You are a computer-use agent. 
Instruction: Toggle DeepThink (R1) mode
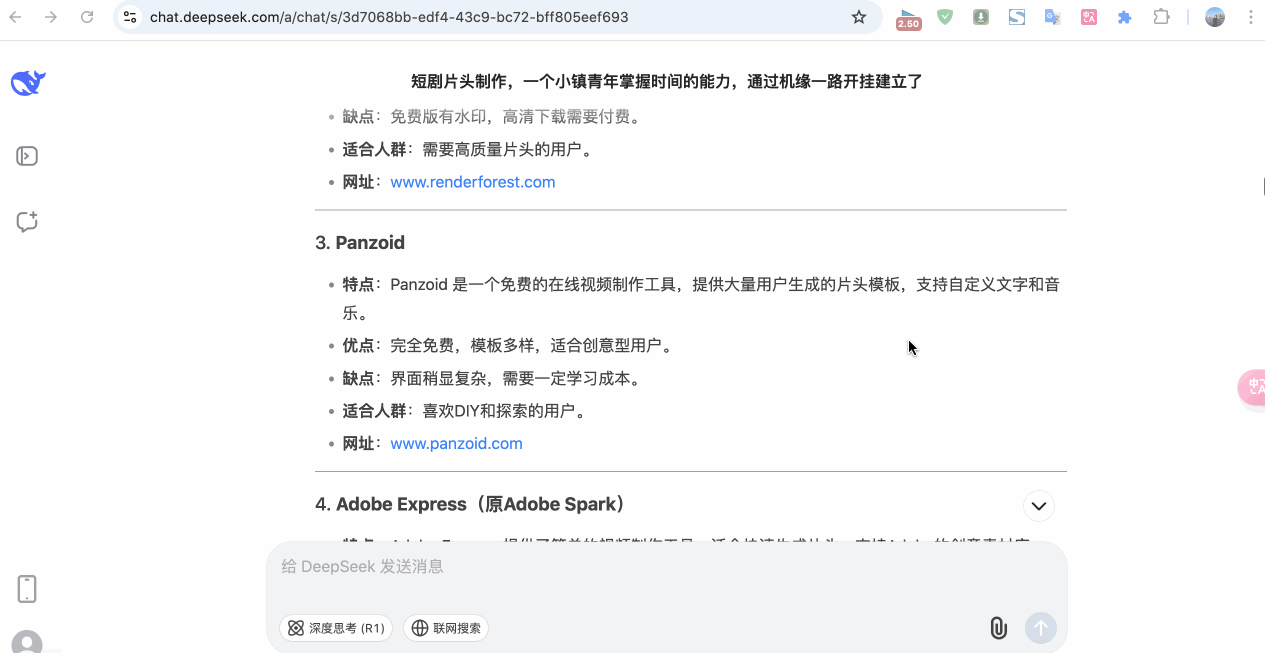click(336, 628)
